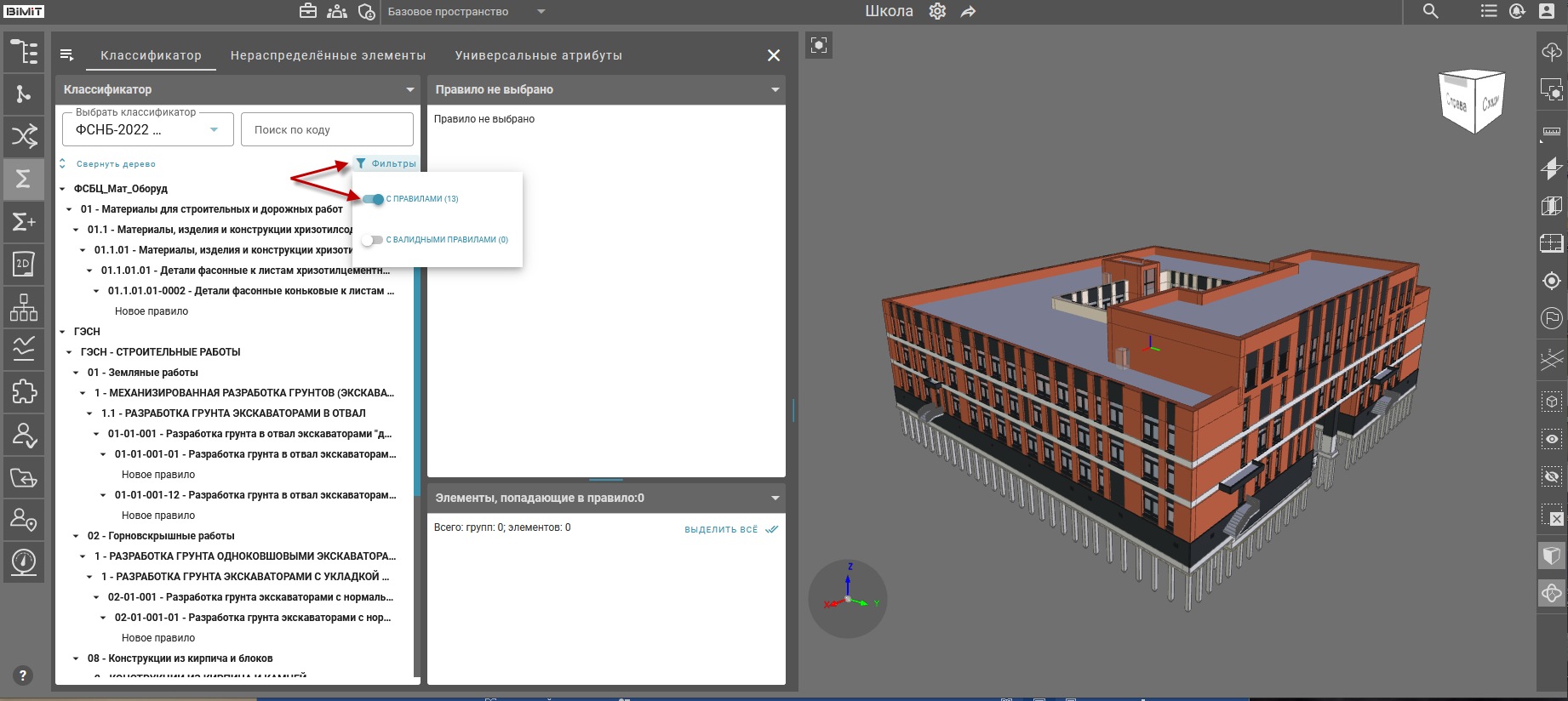Screen dimensions: 1568x701
Task: Click the Поиск по коду search field
Action: [327, 129]
